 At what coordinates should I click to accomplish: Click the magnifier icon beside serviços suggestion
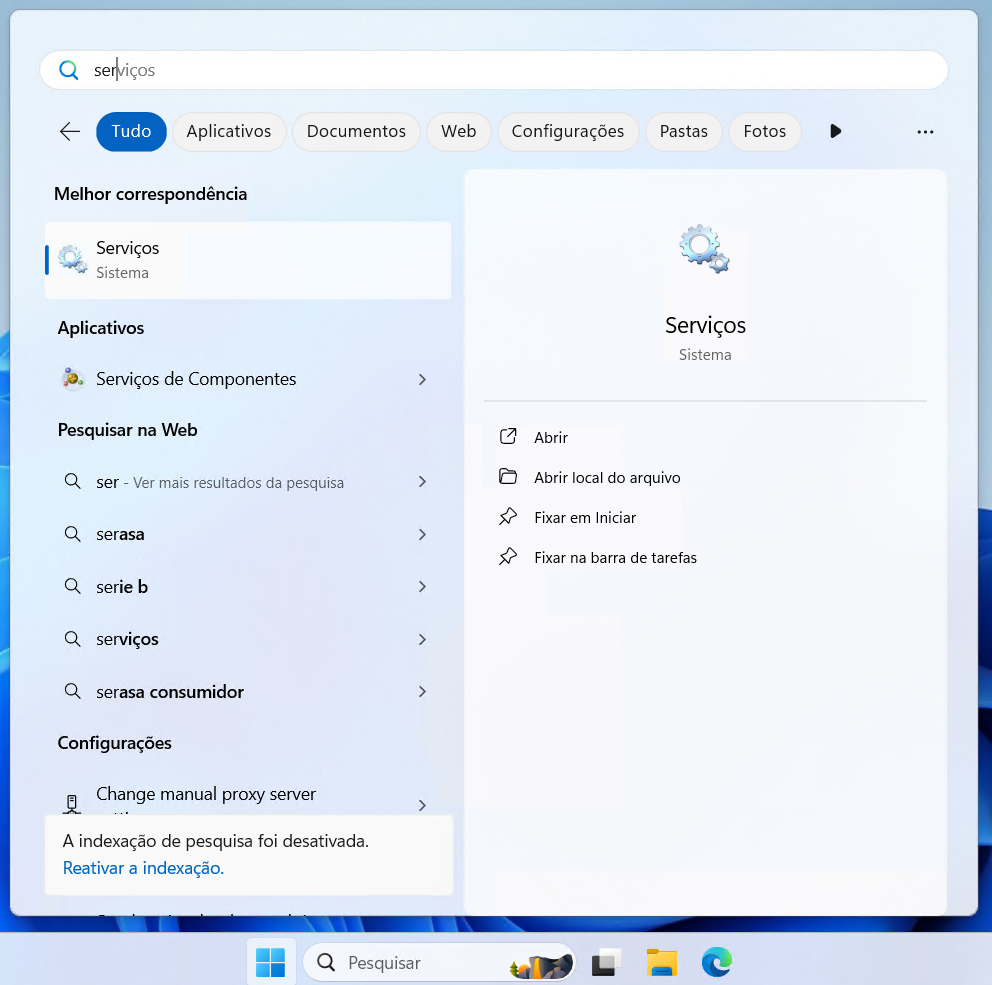tap(73, 639)
